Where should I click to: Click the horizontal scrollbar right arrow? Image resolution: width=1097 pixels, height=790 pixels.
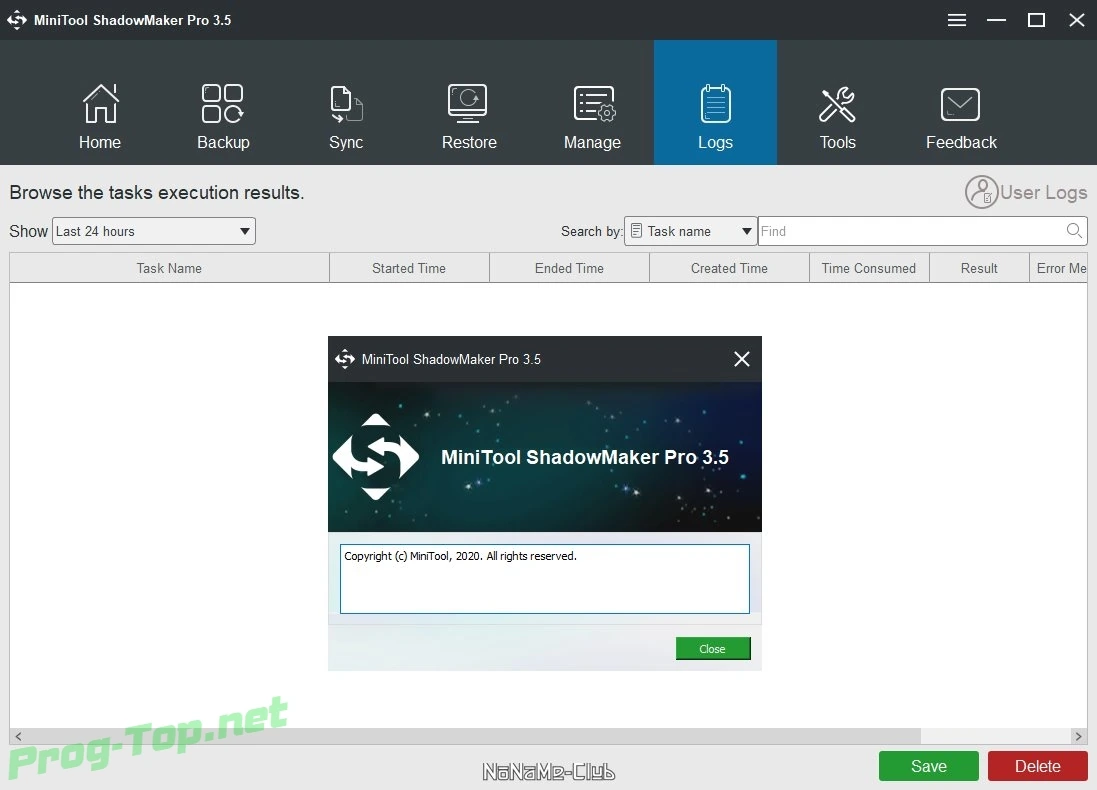pyautogui.click(x=1078, y=736)
